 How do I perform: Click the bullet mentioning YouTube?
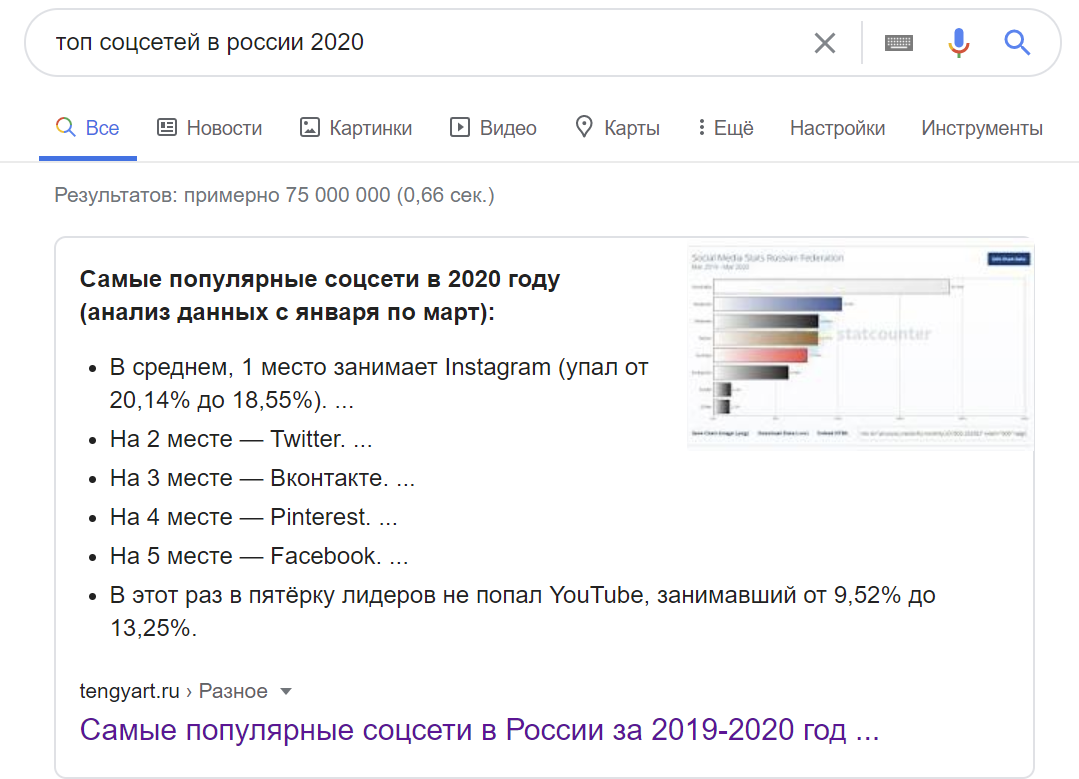pos(522,611)
